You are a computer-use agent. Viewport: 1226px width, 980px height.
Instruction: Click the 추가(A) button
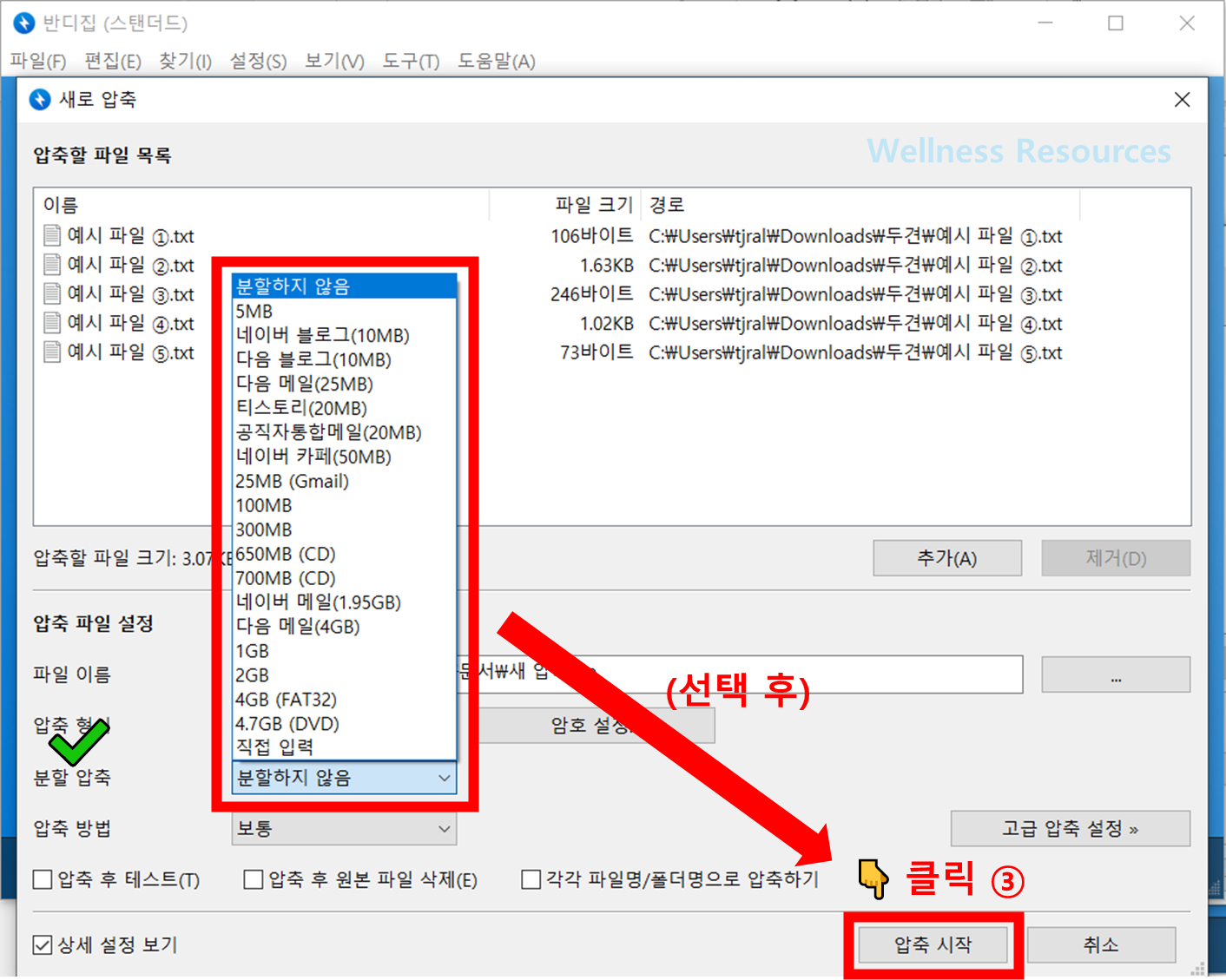coord(947,558)
